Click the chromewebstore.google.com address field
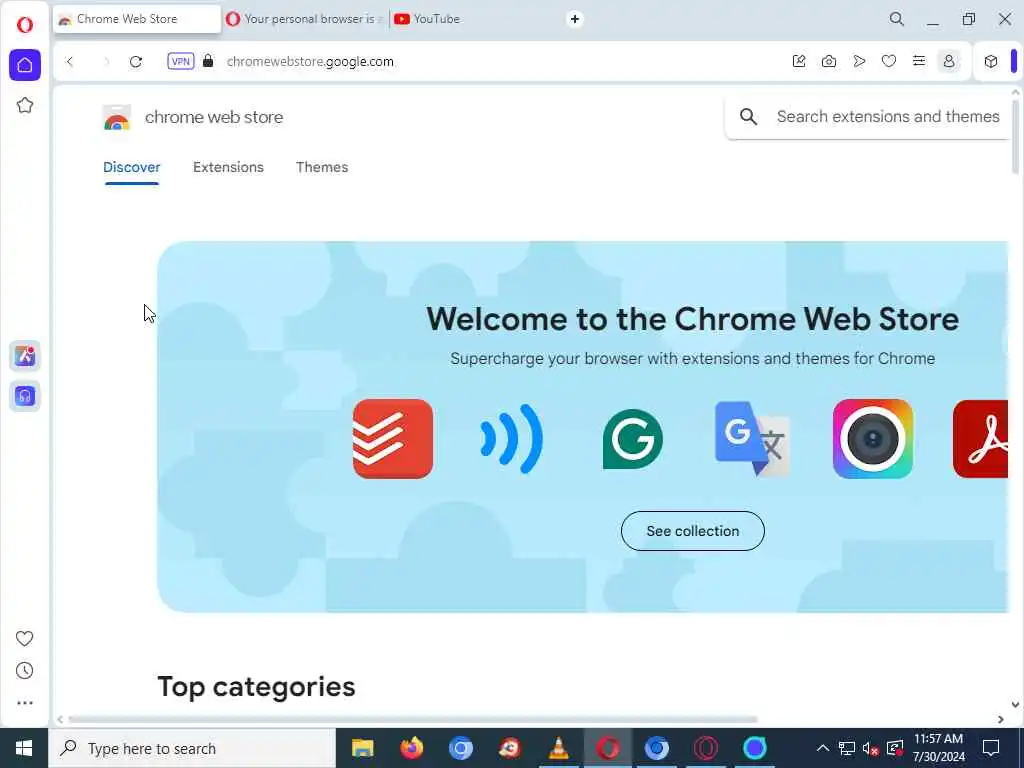Image resolution: width=1024 pixels, height=768 pixels. click(310, 61)
